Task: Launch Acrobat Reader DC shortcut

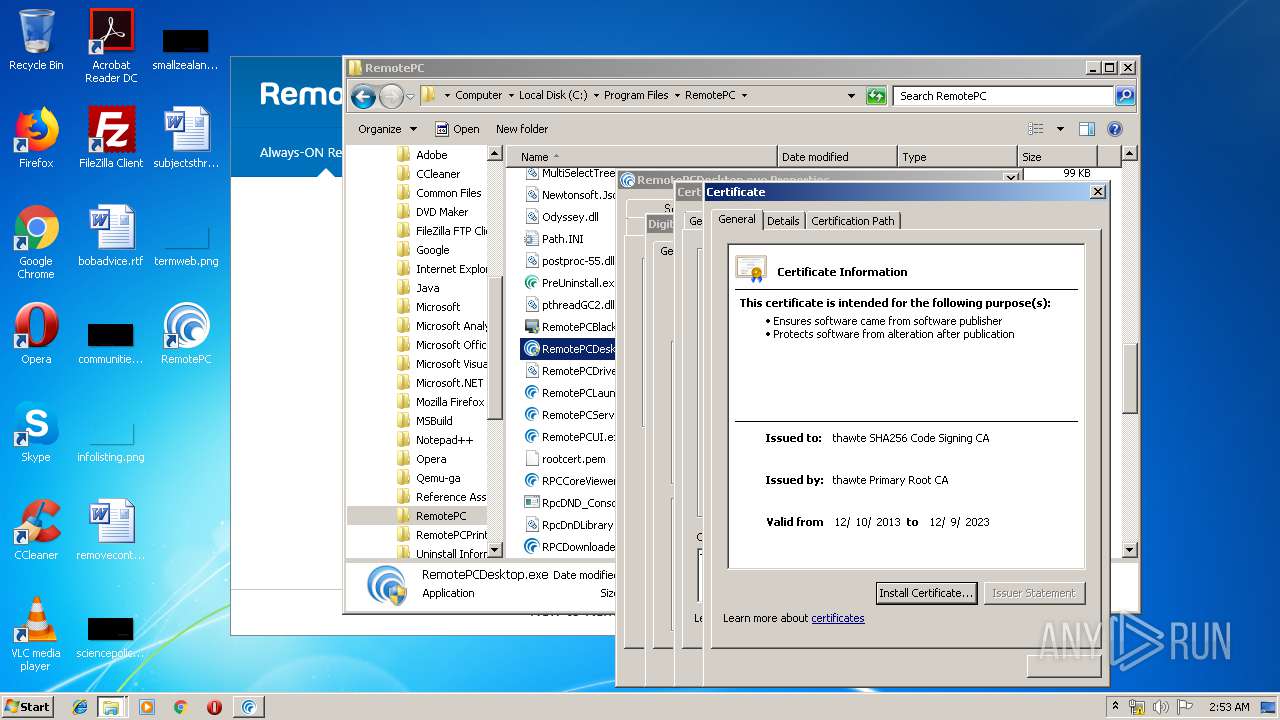Action: click(111, 46)
